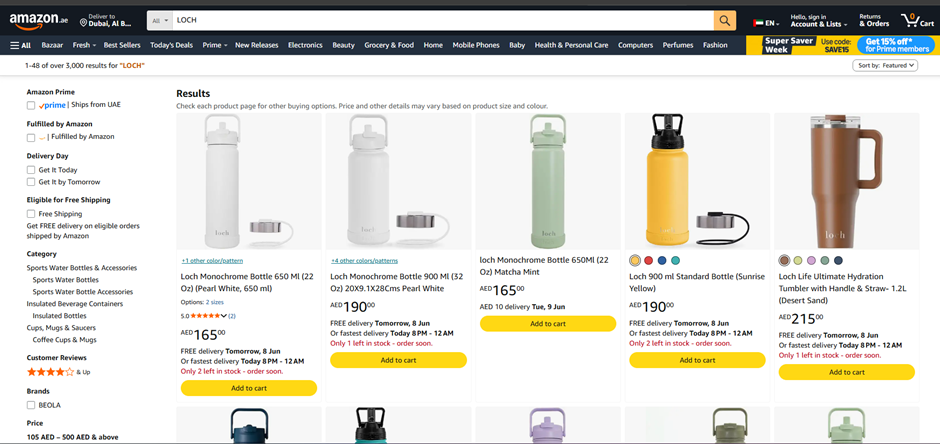
Task: Add Matcha Mint bottle to cart
Action: (x=548, y=324)
